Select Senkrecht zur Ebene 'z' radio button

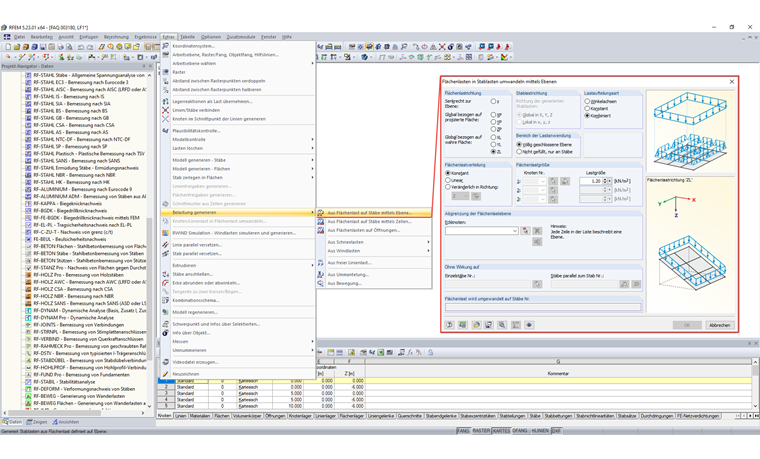(493, 101)
